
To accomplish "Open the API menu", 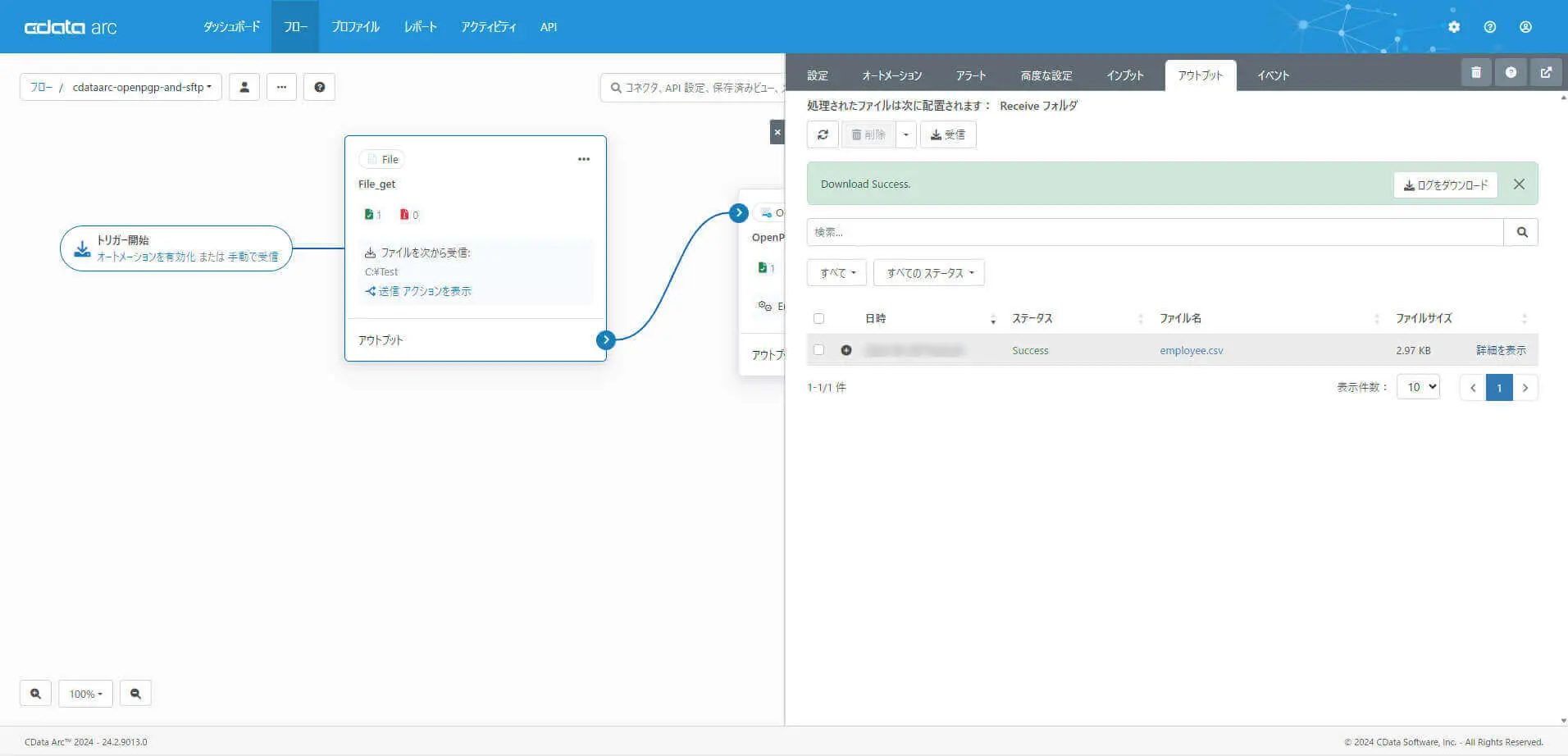I will tap(549, 27).
